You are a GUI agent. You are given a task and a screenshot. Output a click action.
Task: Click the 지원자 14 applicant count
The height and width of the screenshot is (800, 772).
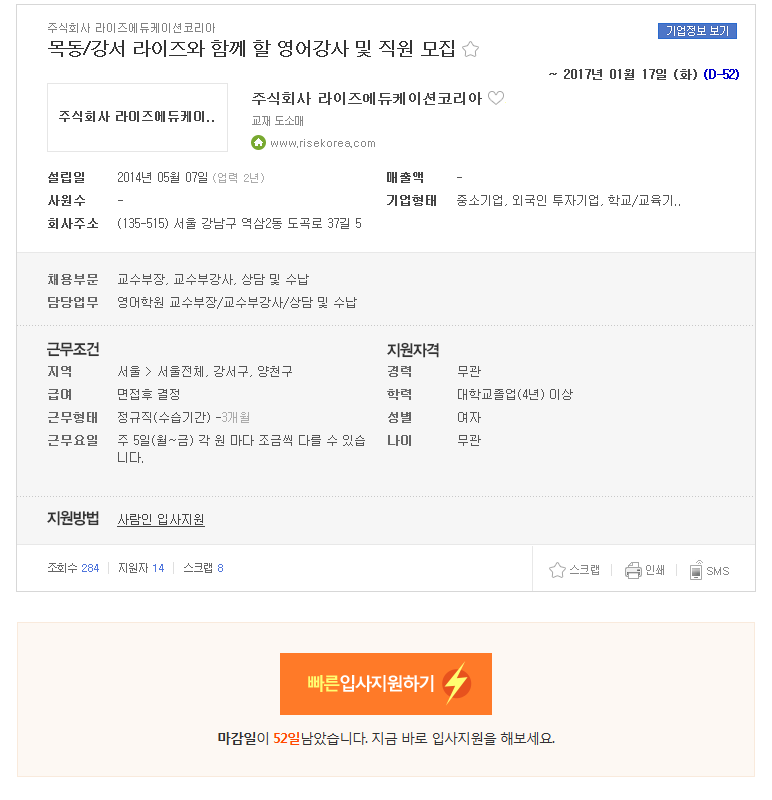[141, 568]
